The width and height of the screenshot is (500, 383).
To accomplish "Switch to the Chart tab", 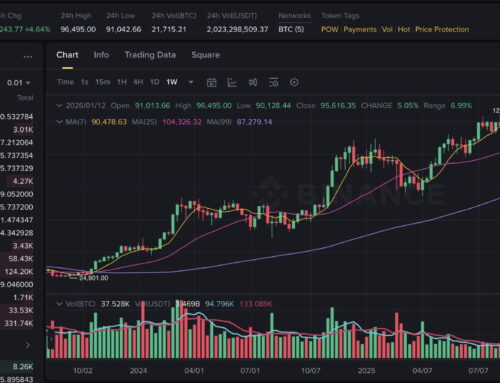I will pos(67,55).
